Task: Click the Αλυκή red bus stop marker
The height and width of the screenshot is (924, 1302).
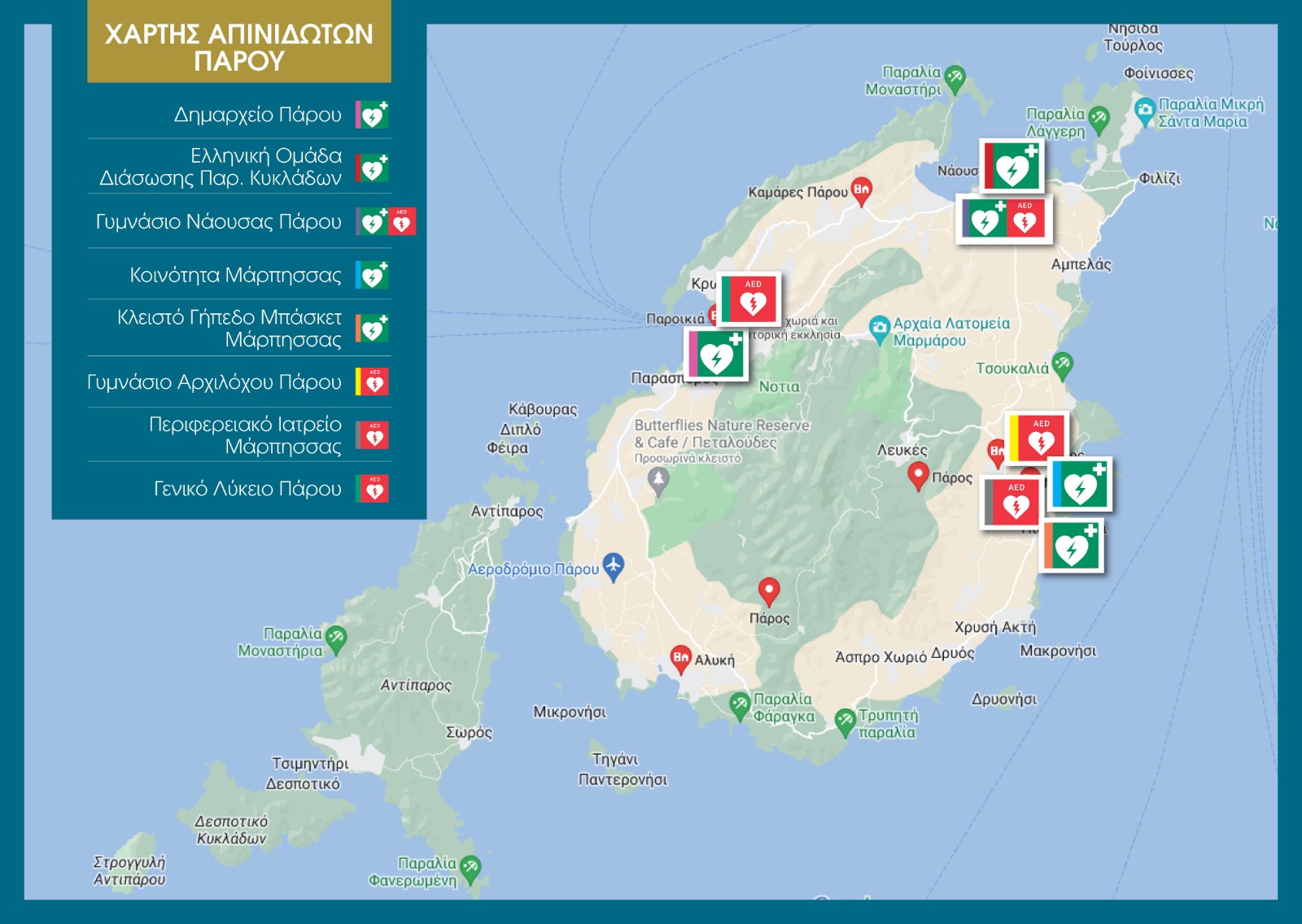Action: pyautogui.click(x=680, y=658)
